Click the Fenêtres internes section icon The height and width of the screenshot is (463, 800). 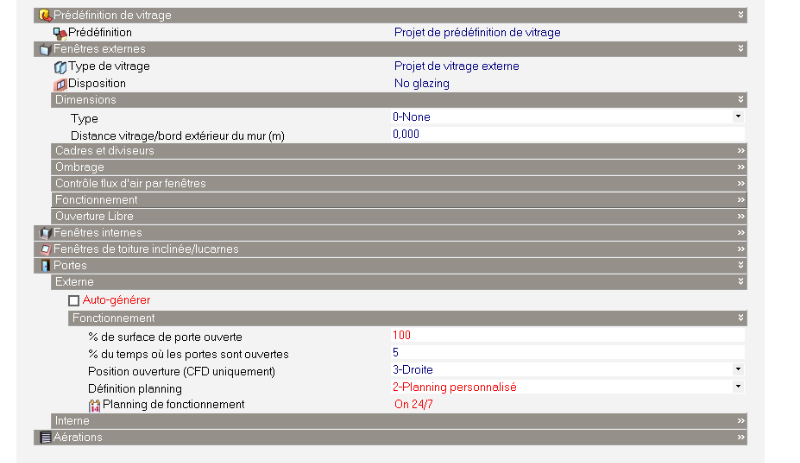[44, 233]
